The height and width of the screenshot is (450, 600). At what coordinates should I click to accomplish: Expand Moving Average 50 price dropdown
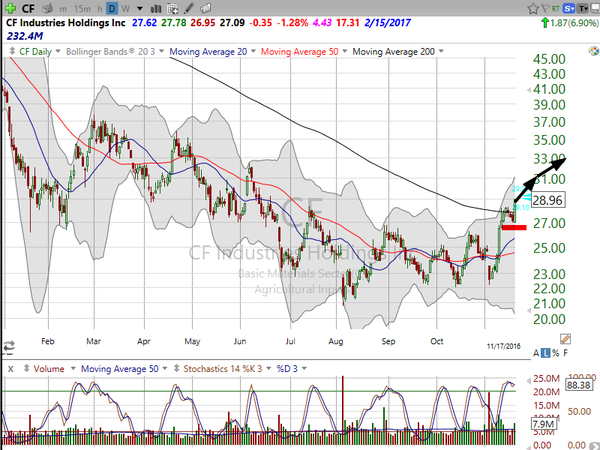pos(344,51)
